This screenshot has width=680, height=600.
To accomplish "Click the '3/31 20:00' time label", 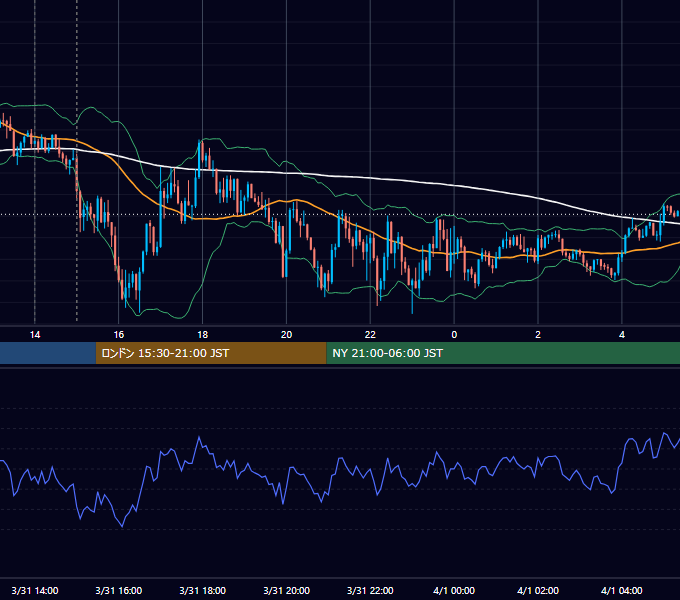I will click(x=286, y=590).
